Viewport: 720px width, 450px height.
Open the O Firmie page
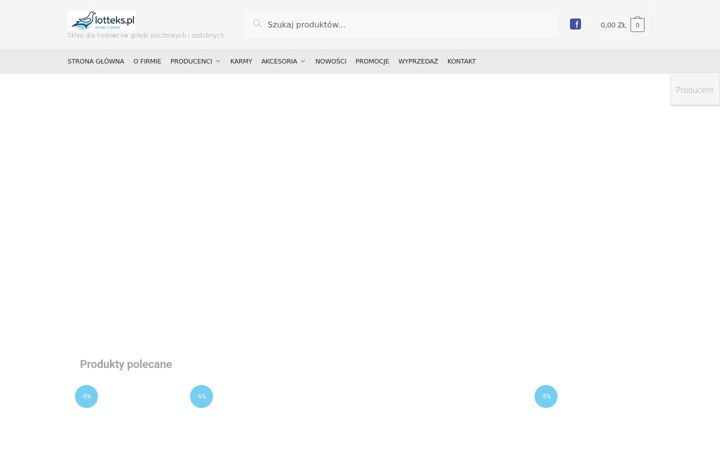tap(147, 61)
